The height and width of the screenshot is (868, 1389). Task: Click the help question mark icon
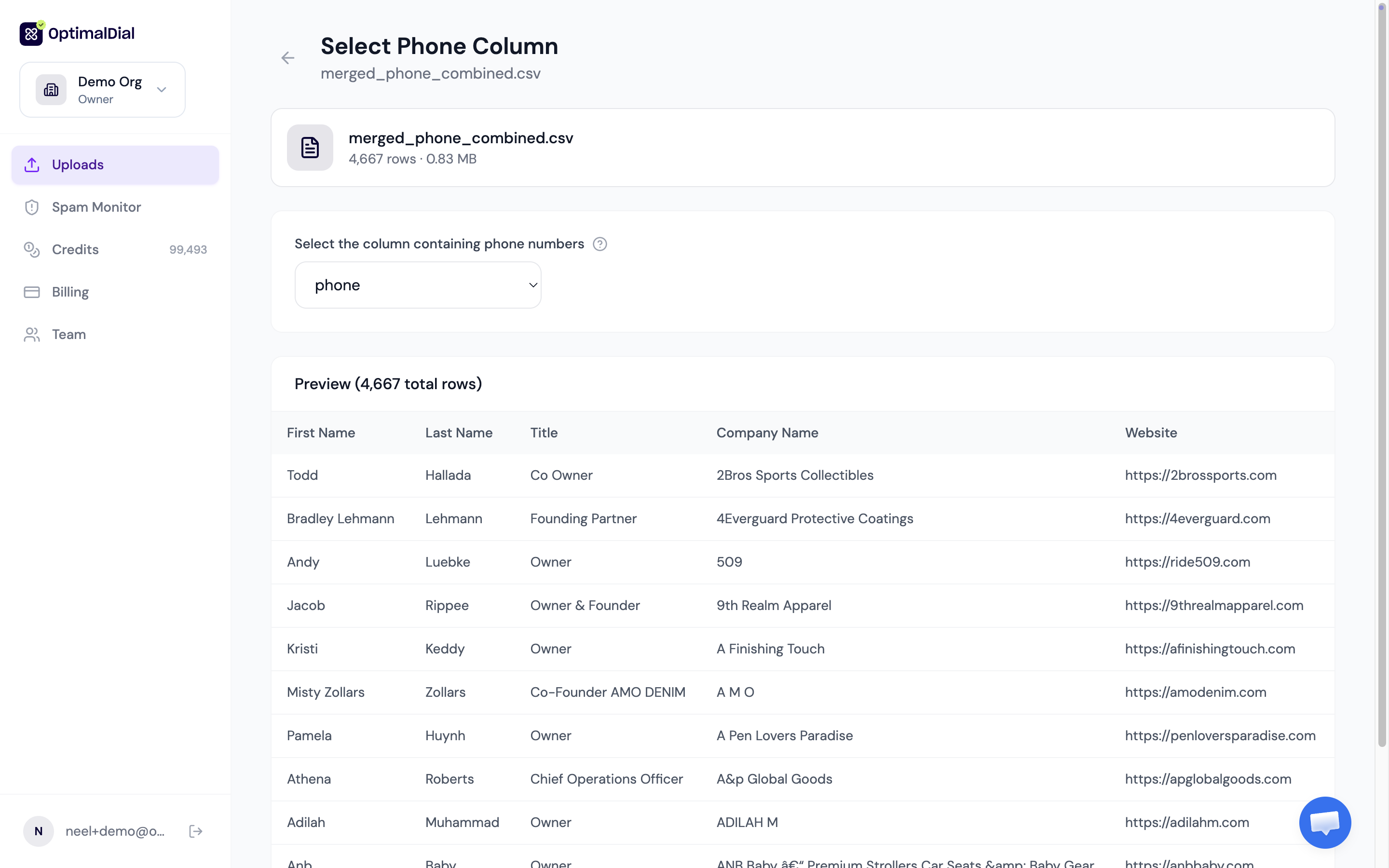600,244
